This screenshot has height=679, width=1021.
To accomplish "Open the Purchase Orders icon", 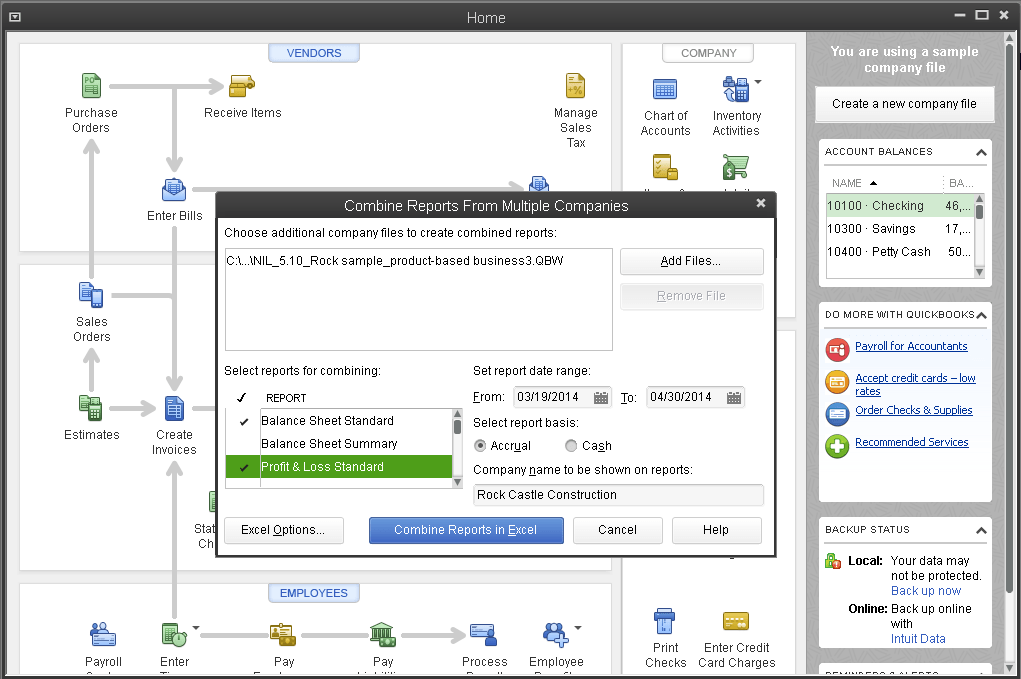I will 91,87.
